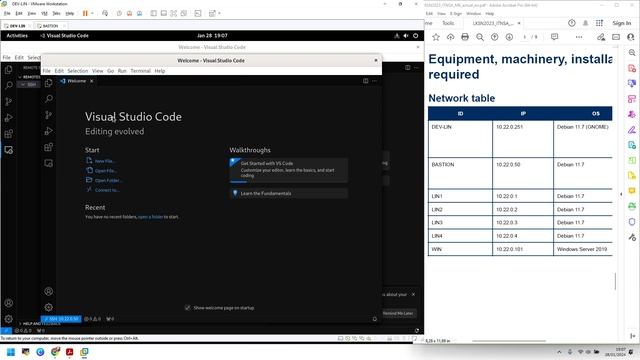The image size is (640, 360).
Task: Click Sign In in Acrobat
Action: click(622, 23)
